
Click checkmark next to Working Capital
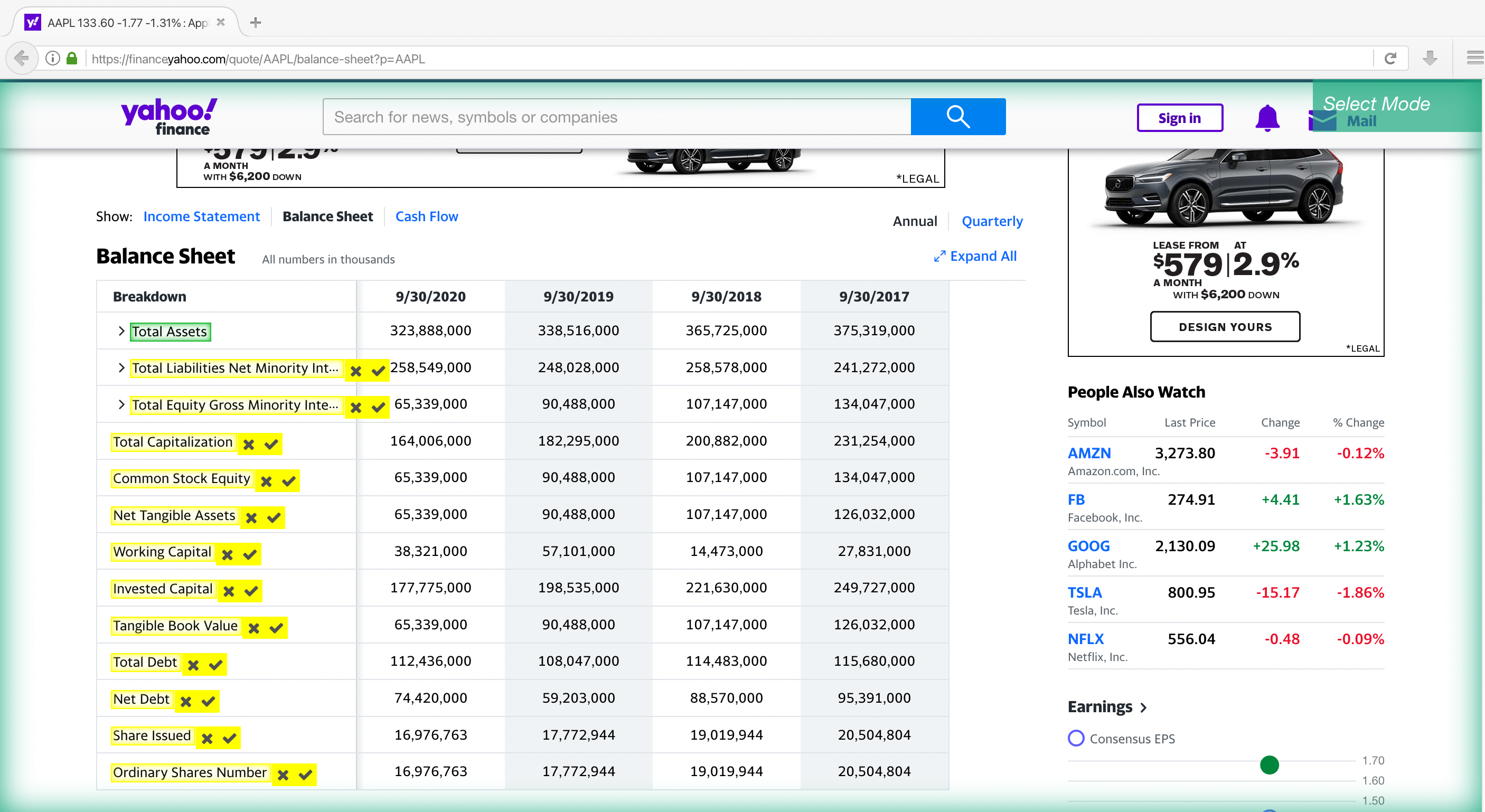point(250,555)
